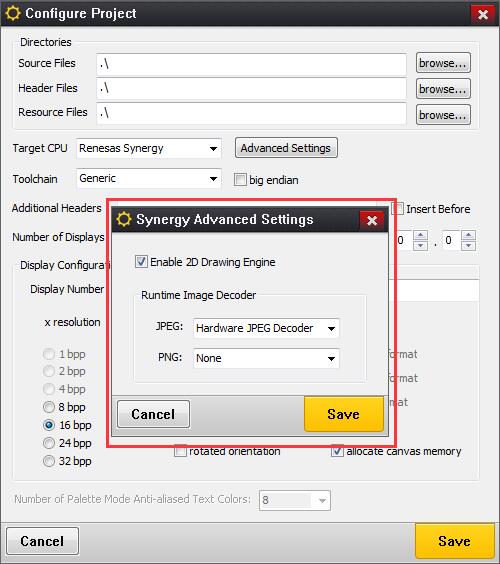Click the Advanced Settings button

286,147
